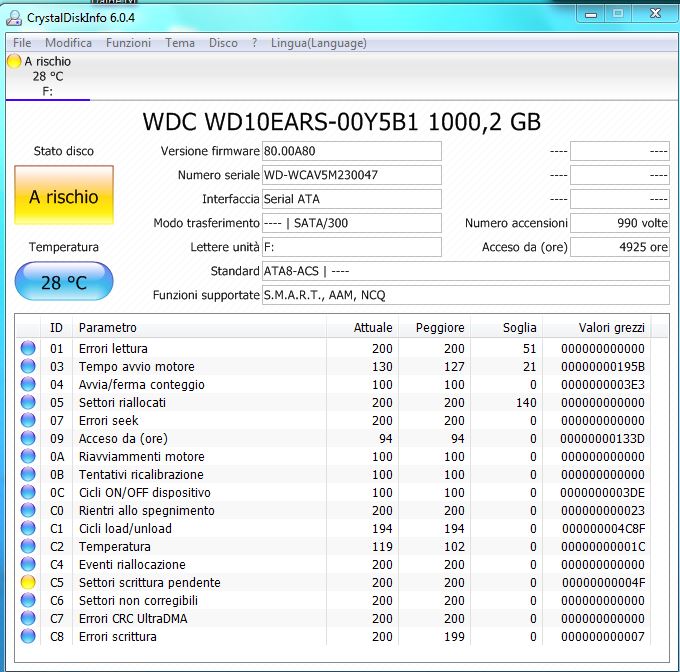680x672 pixels.
Task: Select the Settori scrittura pendente parameter name
Action: (x=150, y=582)
